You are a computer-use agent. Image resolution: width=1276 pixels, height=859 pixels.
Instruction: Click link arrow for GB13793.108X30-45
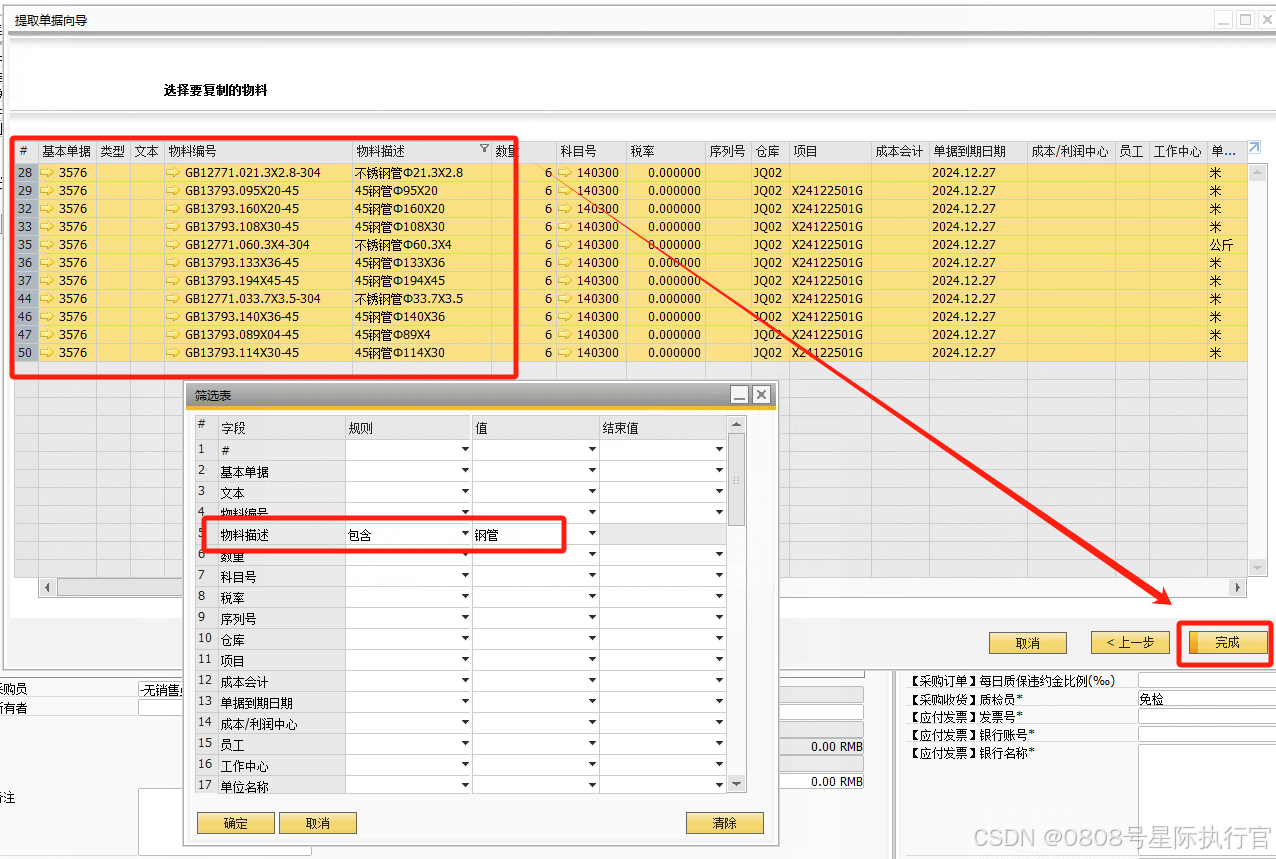pos(174,227)
